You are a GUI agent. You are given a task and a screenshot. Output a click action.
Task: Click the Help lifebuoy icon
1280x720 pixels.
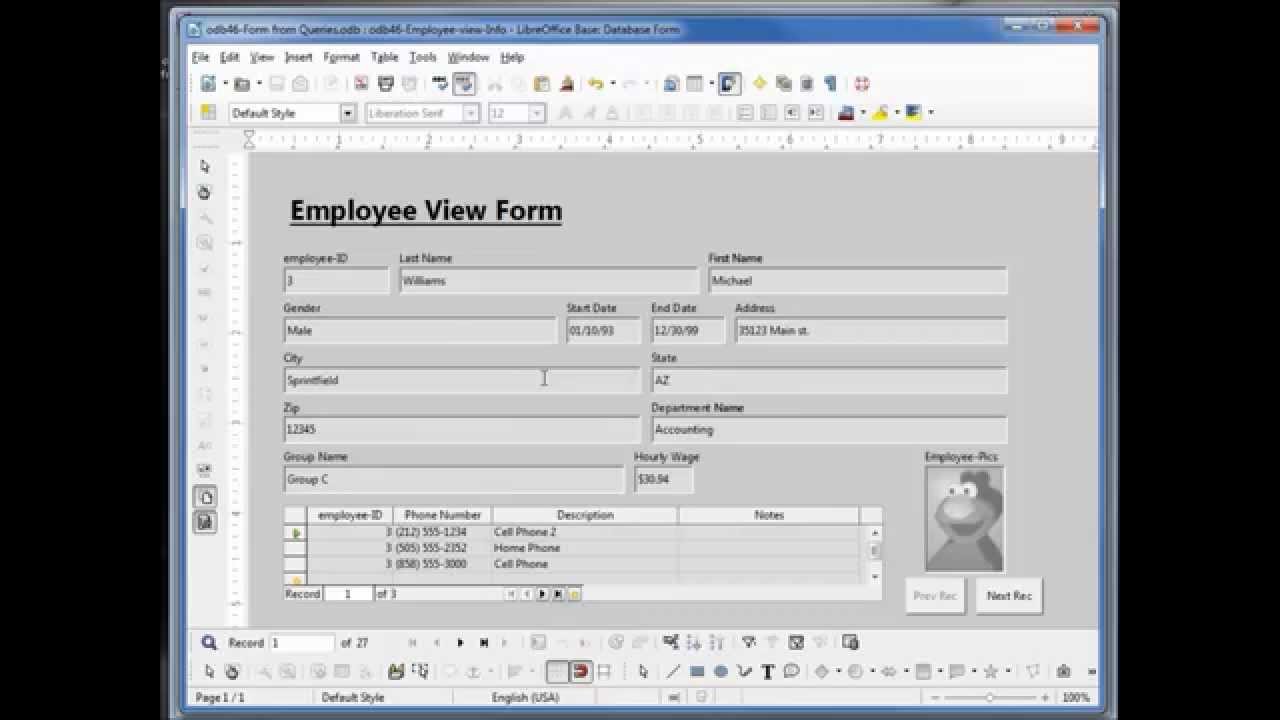pyautogui.click(x=861, y=84)
